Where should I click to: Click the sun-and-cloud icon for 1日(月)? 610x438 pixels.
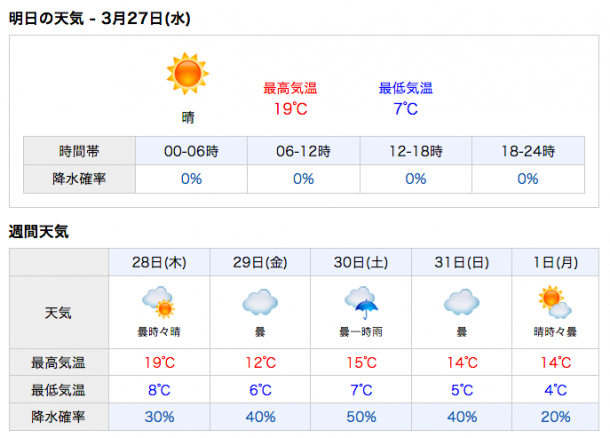[x=555, y=302]
